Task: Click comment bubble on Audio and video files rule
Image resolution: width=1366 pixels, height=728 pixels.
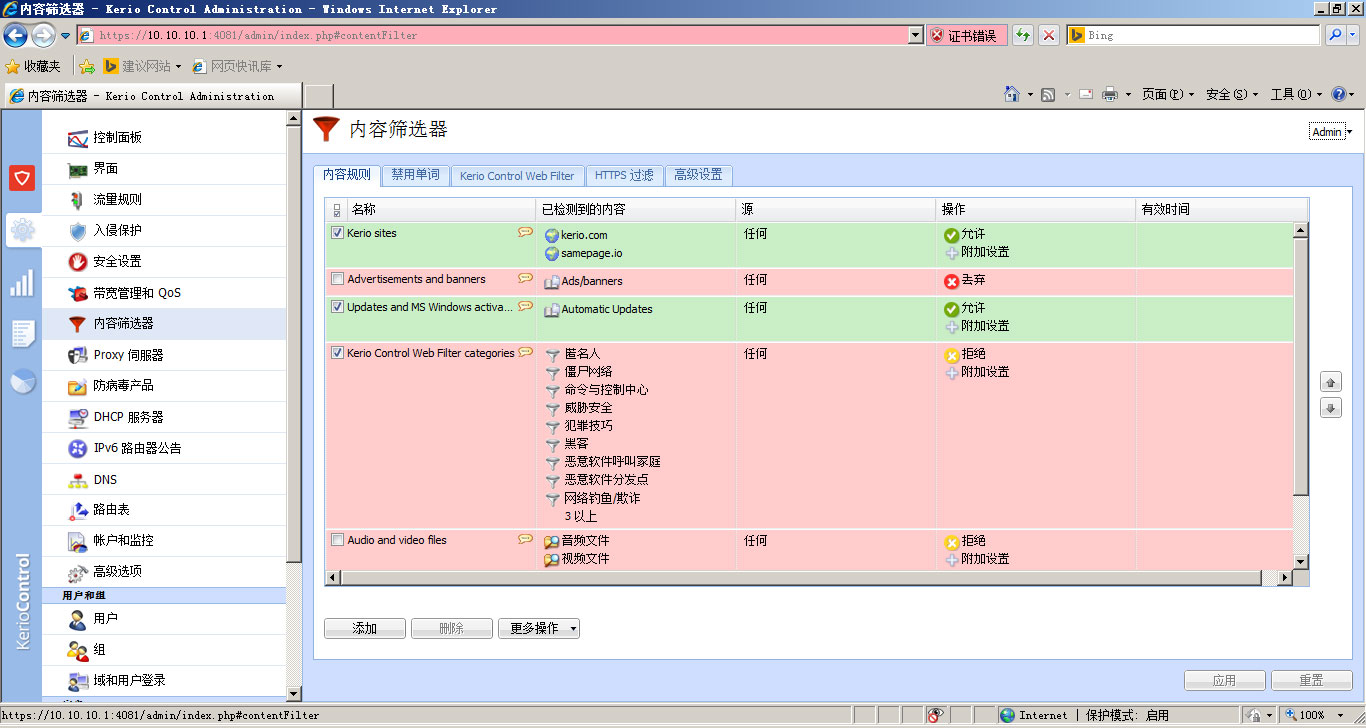Action: point(525,539)
